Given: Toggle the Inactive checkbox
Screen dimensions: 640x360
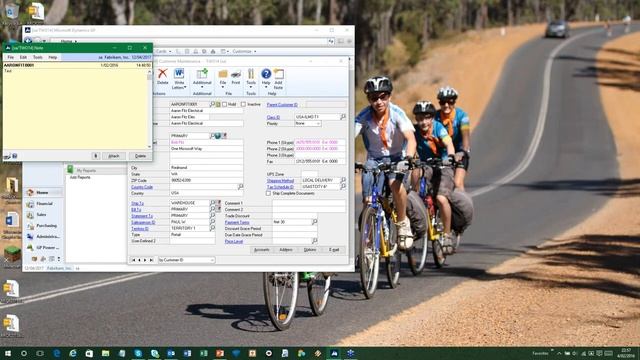Looking at the screenshot, I should tap(243, 104).
